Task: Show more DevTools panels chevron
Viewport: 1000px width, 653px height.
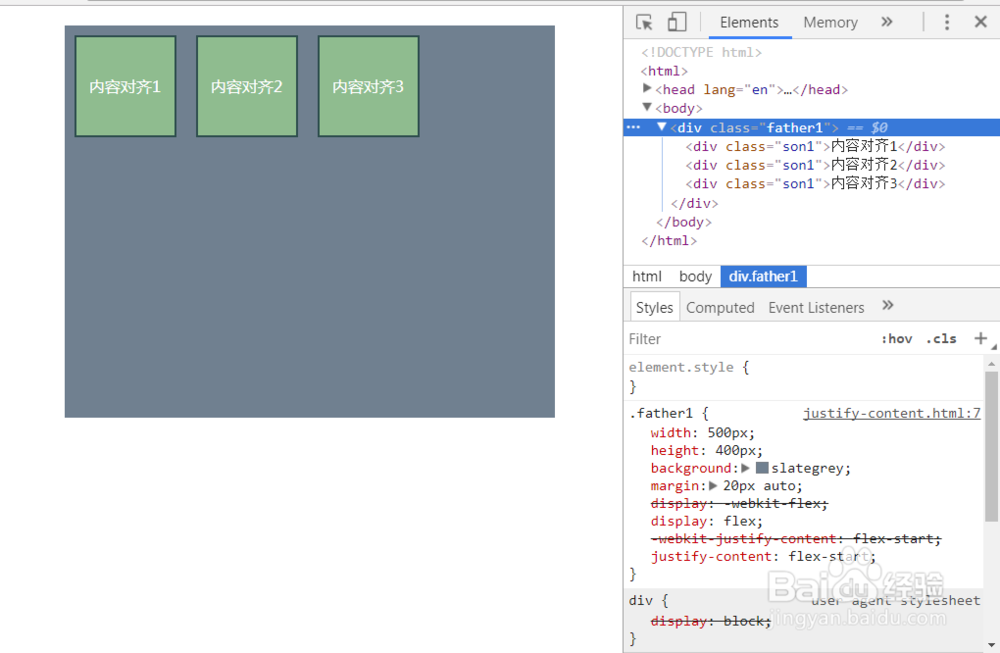Action: tap(886, 22)
